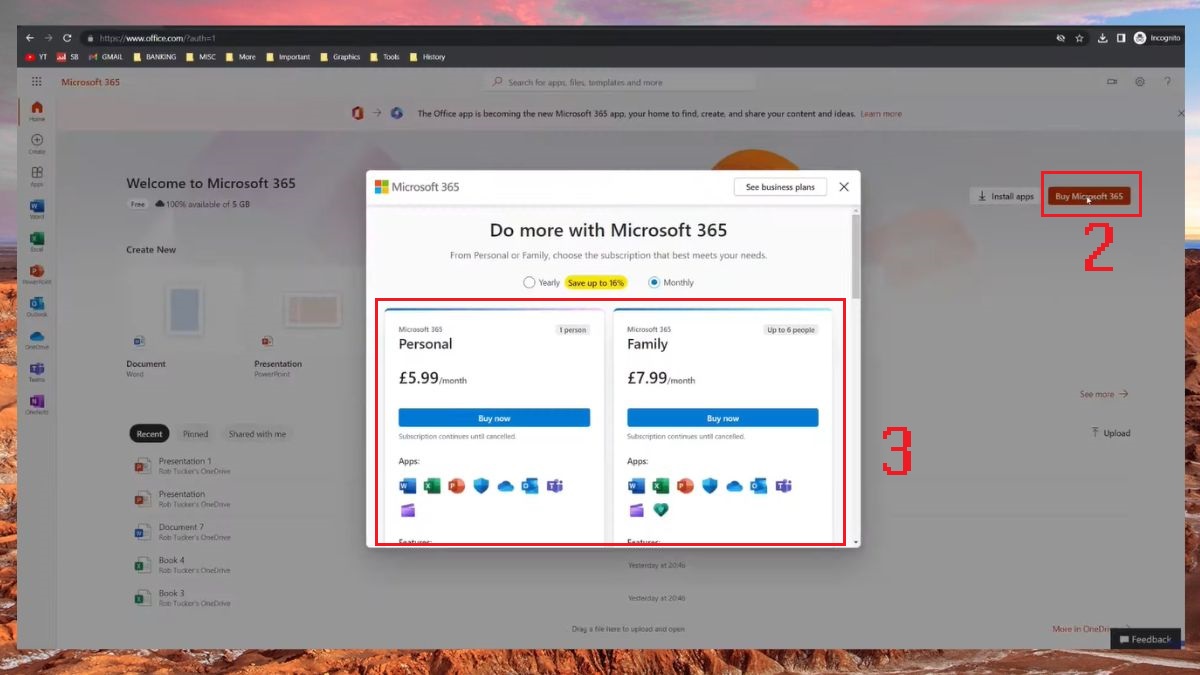Screen dimensions: 1200x675
Task: Launch Excel from the left sidebar
Action: tap(37, 241)
